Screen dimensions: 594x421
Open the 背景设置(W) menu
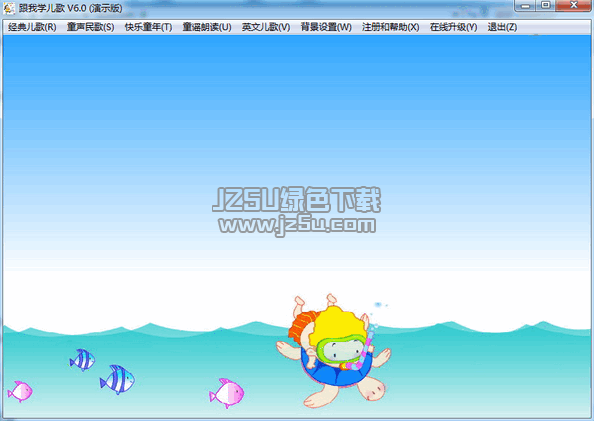tap(326, 27)
